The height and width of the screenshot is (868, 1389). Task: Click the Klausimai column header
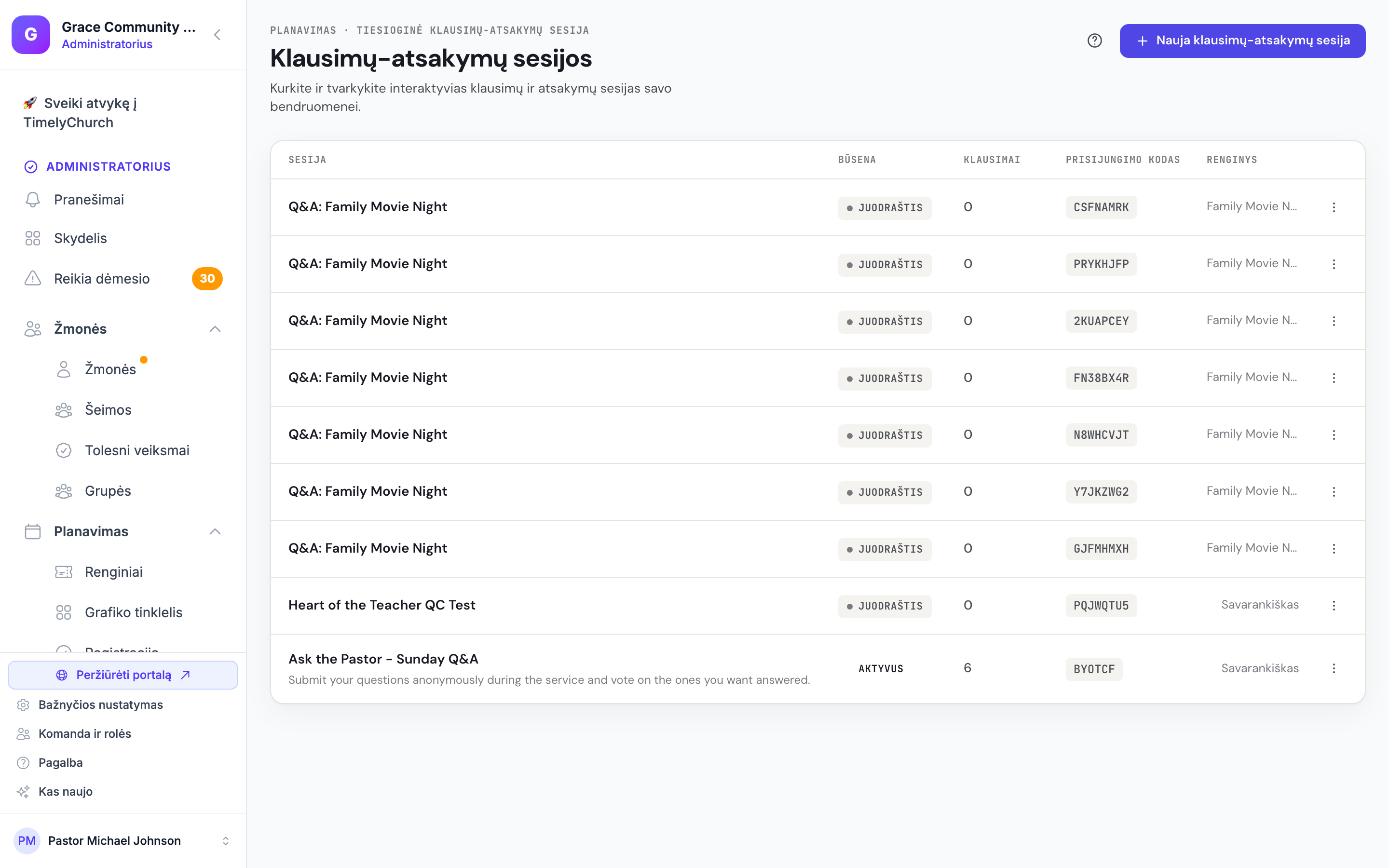click(x=992, y=160)
